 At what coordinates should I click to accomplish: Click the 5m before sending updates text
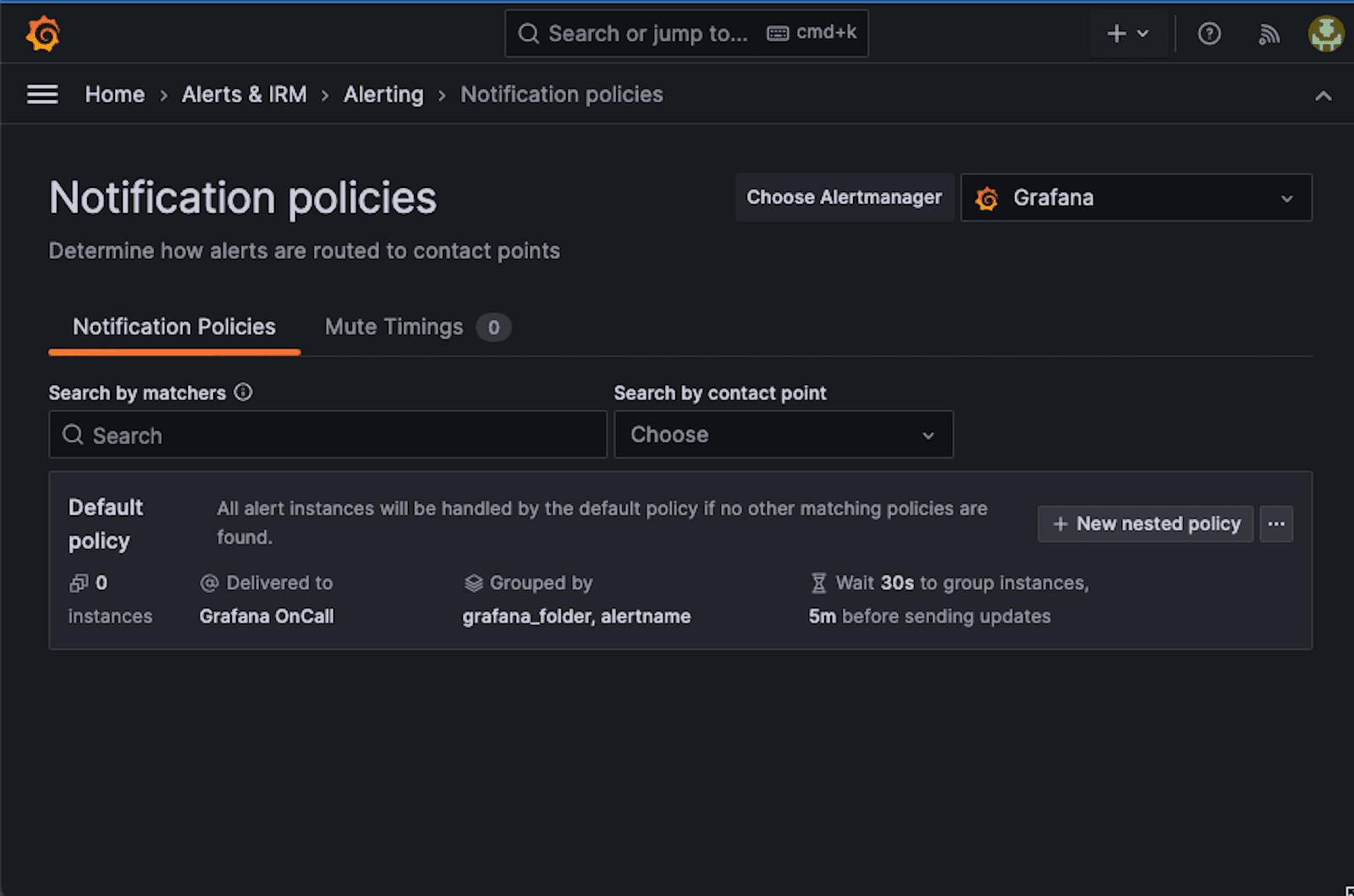(929, 616)
